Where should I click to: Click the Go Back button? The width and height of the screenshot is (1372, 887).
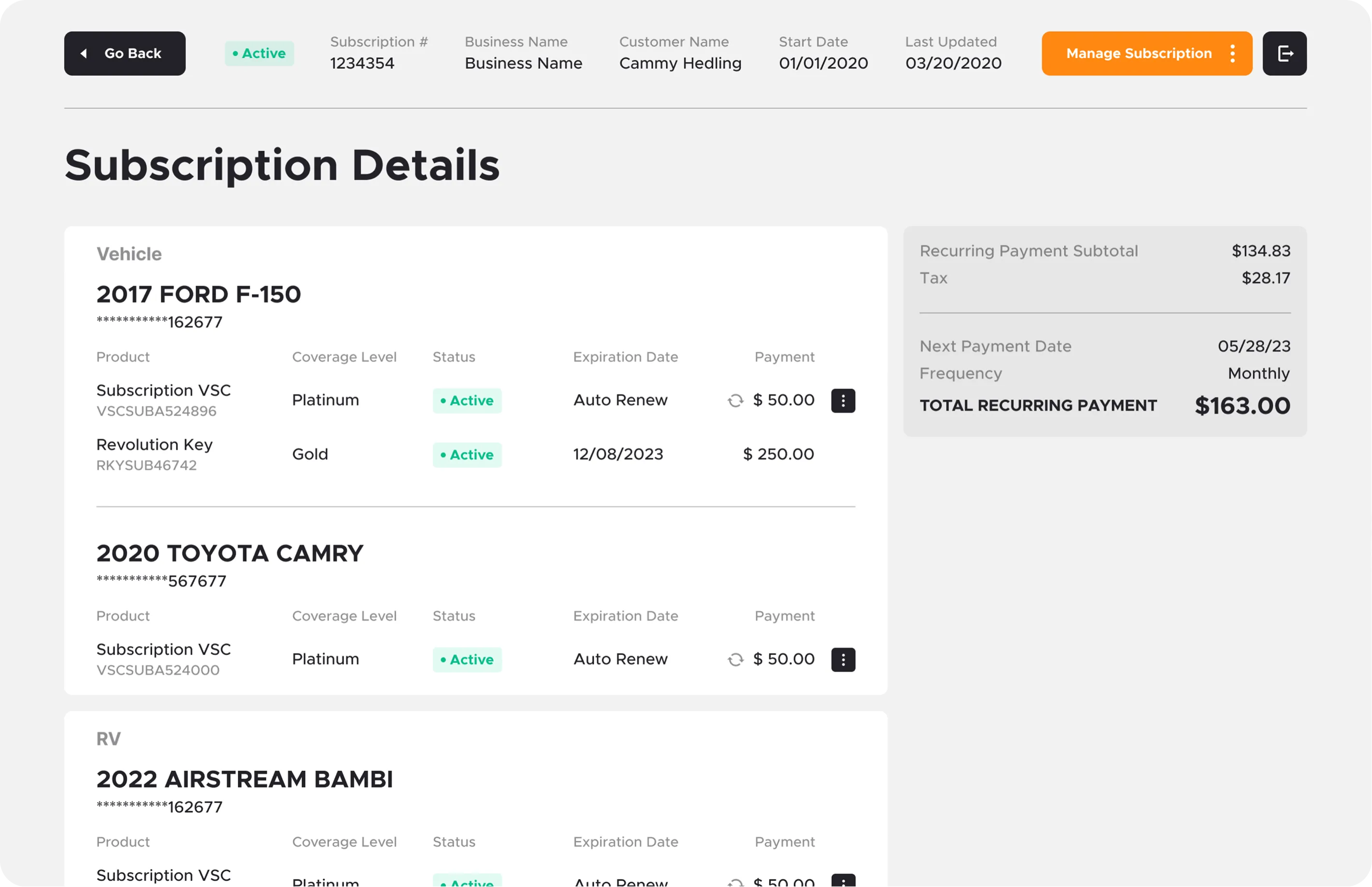point(125,54)
